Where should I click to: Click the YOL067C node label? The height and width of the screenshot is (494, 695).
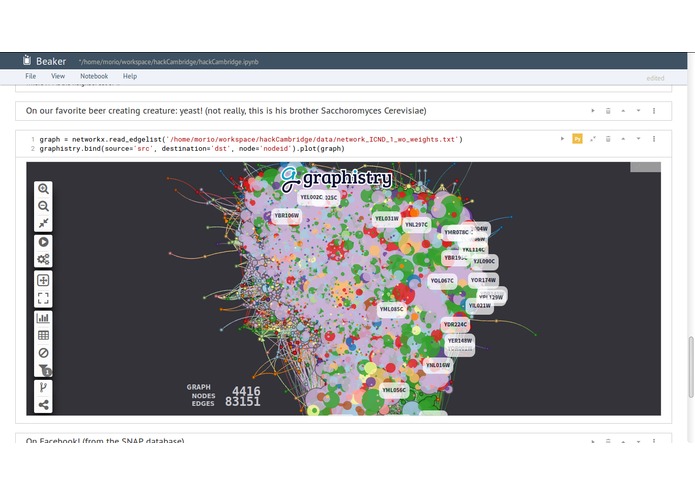(x=442, y=281)
